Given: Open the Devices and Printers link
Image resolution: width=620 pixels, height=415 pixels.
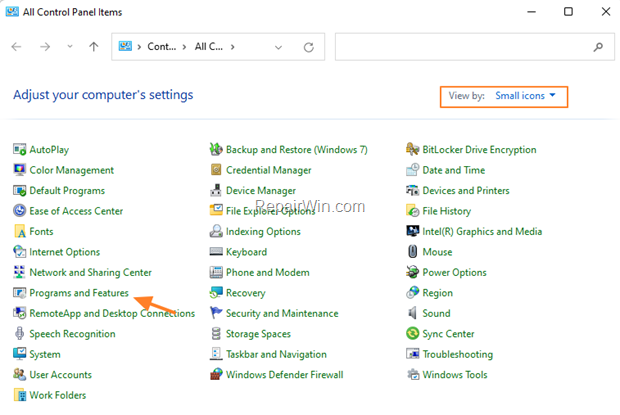Looking at the screenshot, I should point(466,191).
